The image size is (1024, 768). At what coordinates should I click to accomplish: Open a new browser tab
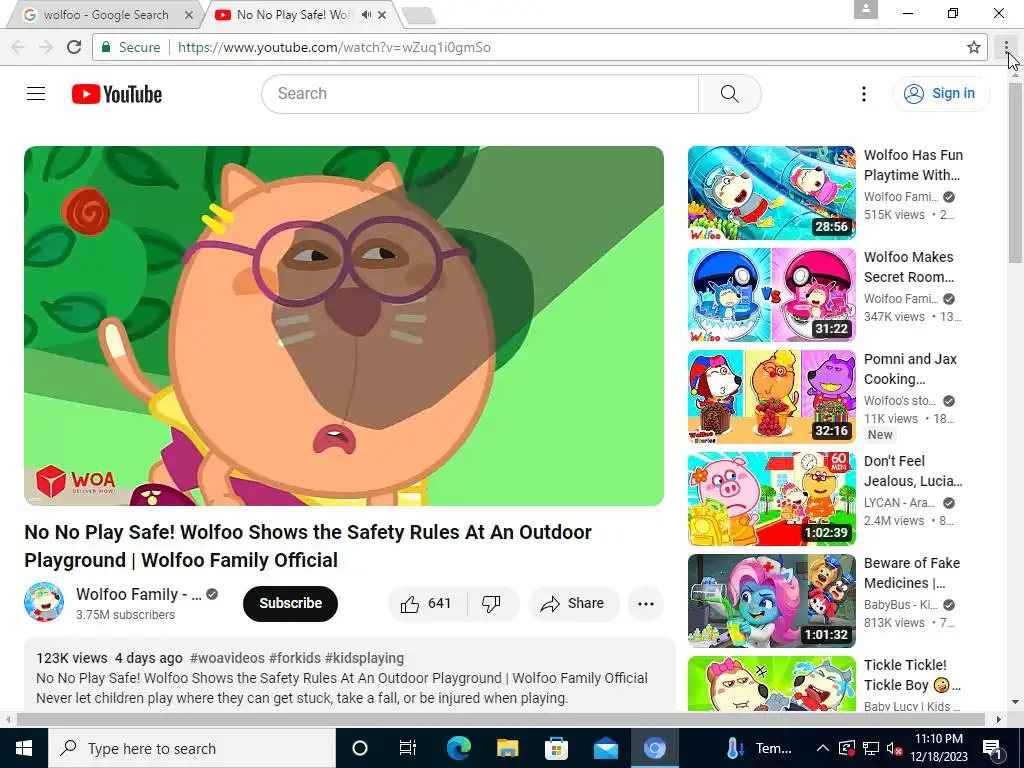click(x=419, y=15)
